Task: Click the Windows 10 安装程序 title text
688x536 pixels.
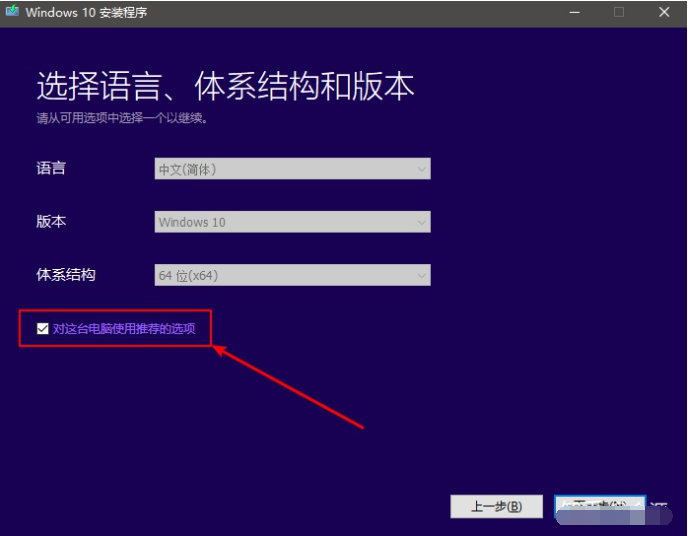Action: click(x=86, y=12)
